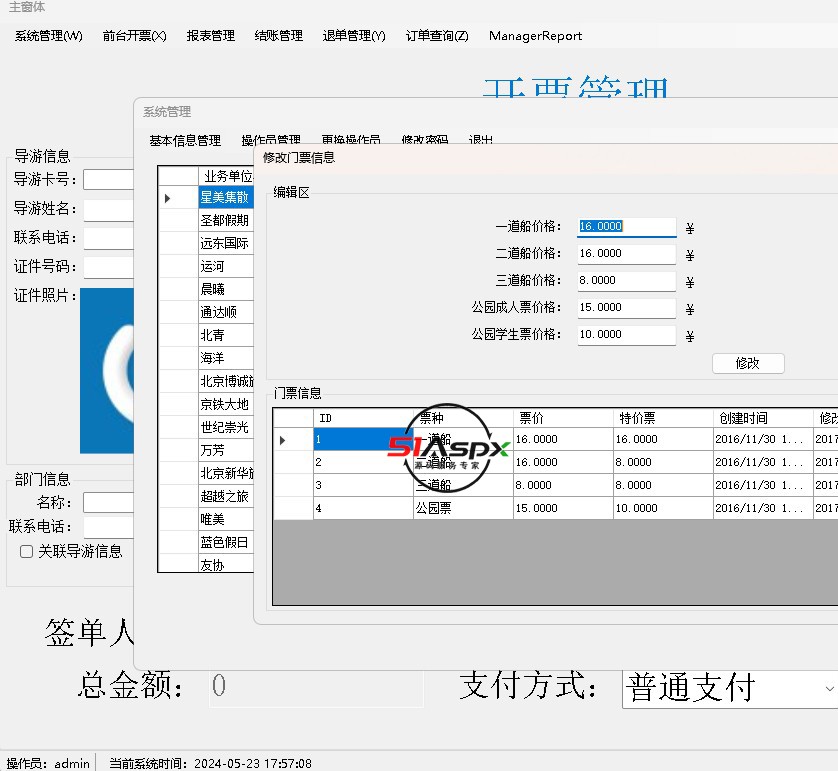Focus the 公园成人票价格 input field

tap(626, 307)
